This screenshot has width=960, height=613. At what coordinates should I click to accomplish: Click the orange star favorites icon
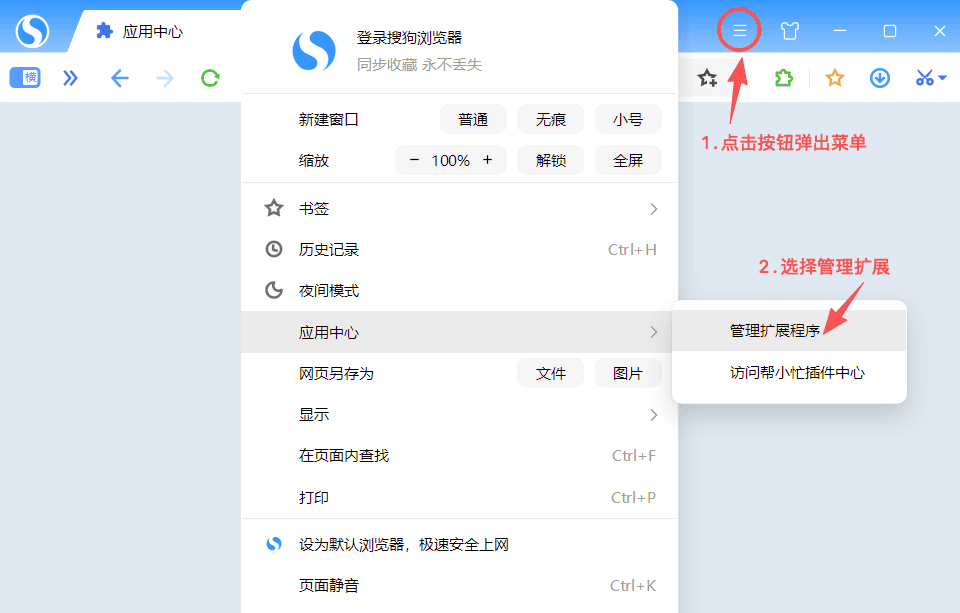(x=835, y=78)
